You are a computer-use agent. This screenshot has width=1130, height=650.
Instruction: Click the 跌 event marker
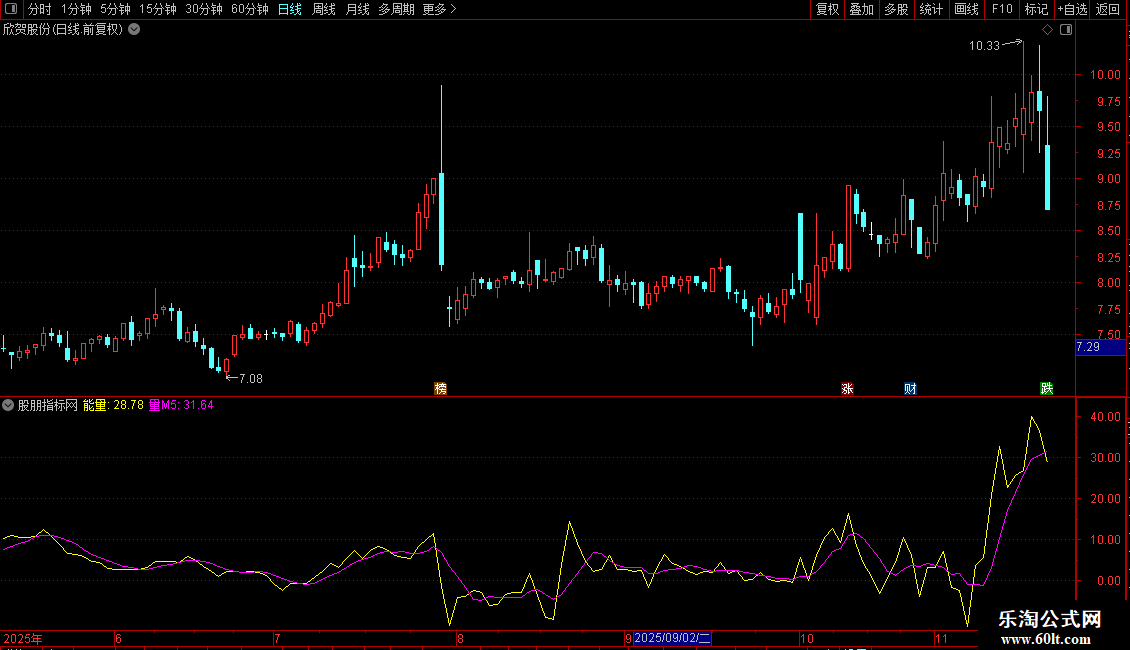click(x=1047, y=388)
